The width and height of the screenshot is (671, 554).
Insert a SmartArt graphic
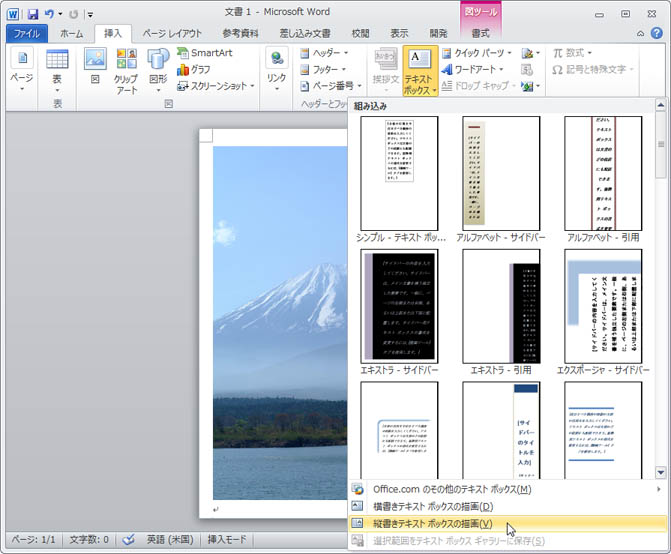208,53
